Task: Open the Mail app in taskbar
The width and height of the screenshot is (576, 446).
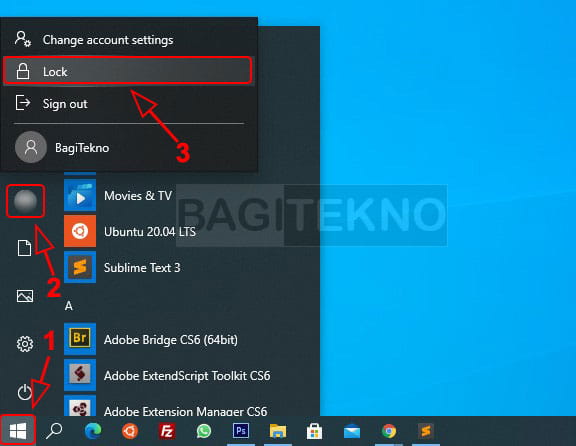Action: click(x=352, y=431)
